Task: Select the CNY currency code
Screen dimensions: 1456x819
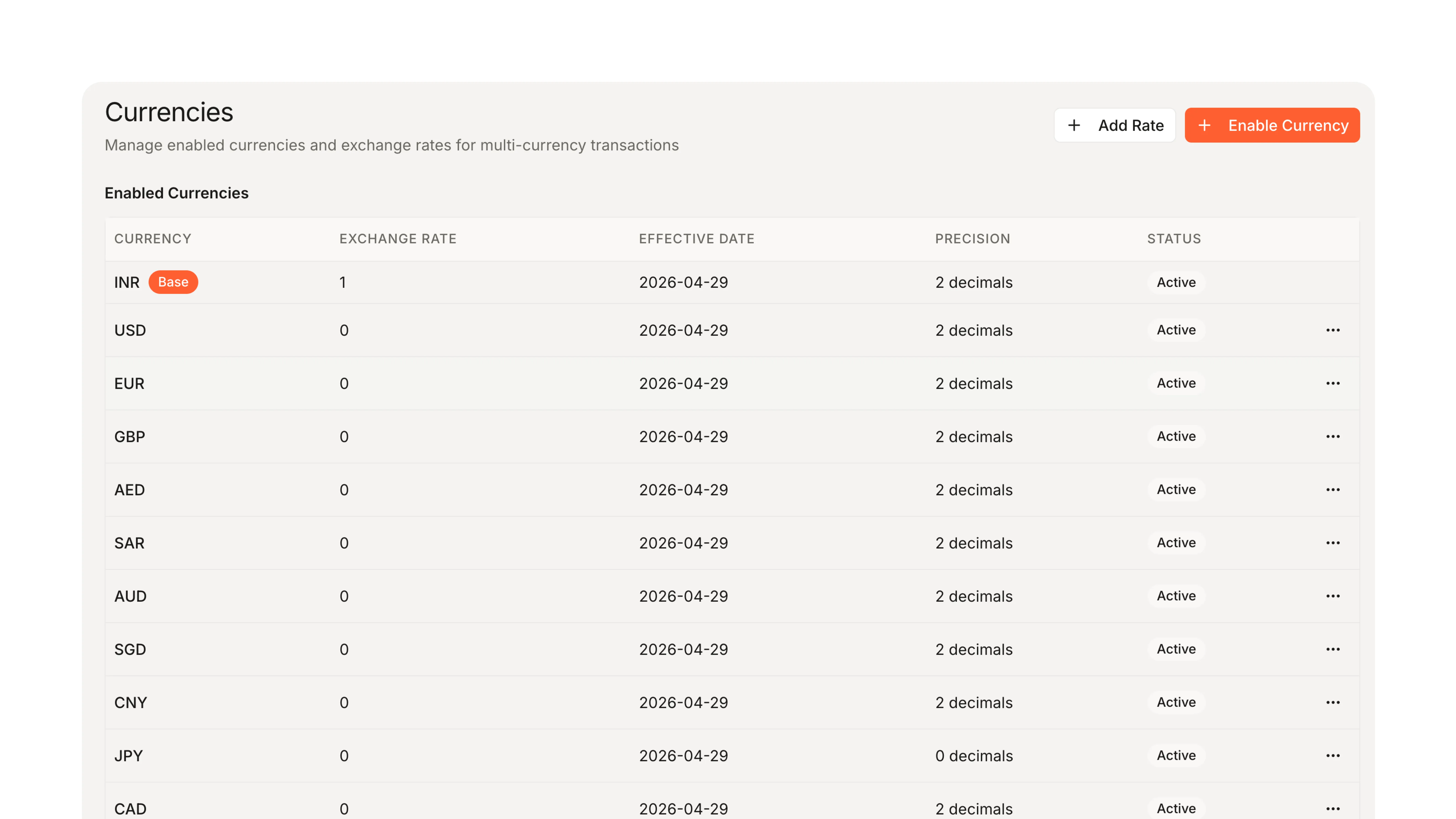Action: [x=131, y=702]
